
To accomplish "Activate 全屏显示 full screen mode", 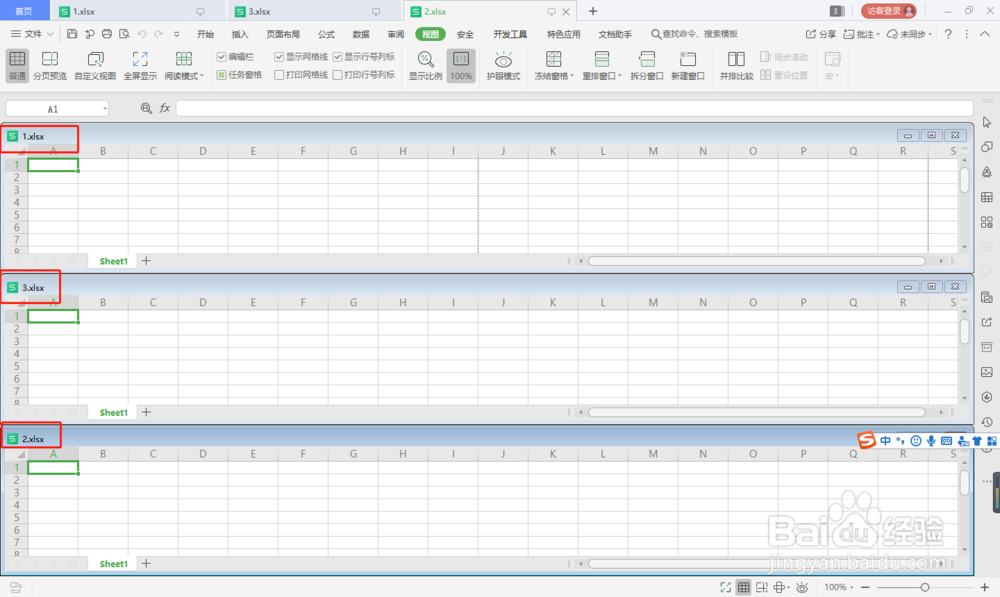I will click(140, 66).
